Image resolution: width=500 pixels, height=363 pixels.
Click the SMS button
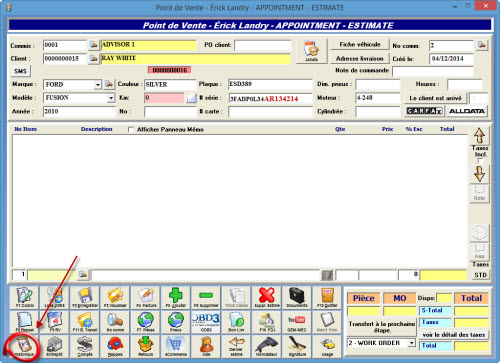click(21, 71)
